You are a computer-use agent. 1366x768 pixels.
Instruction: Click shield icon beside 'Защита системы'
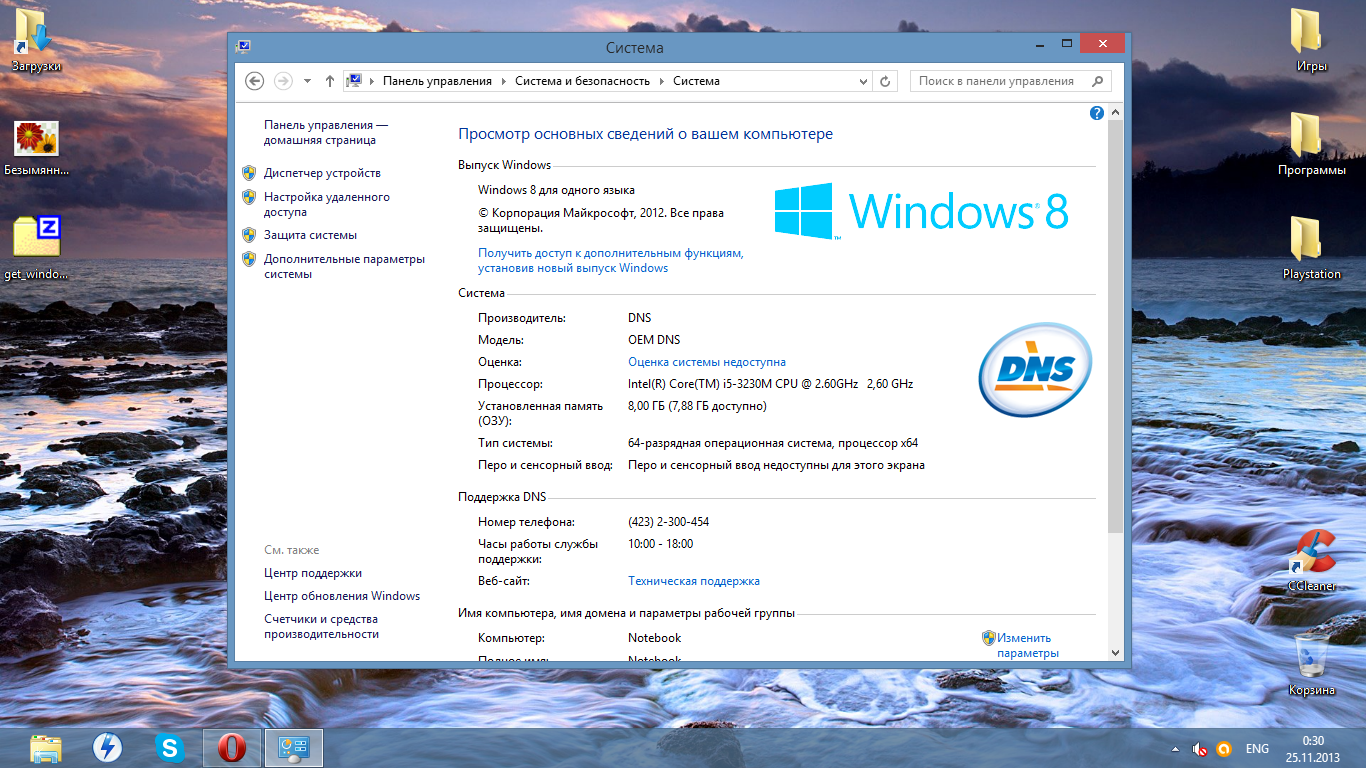pyautogui.click(x=249, y=235)
